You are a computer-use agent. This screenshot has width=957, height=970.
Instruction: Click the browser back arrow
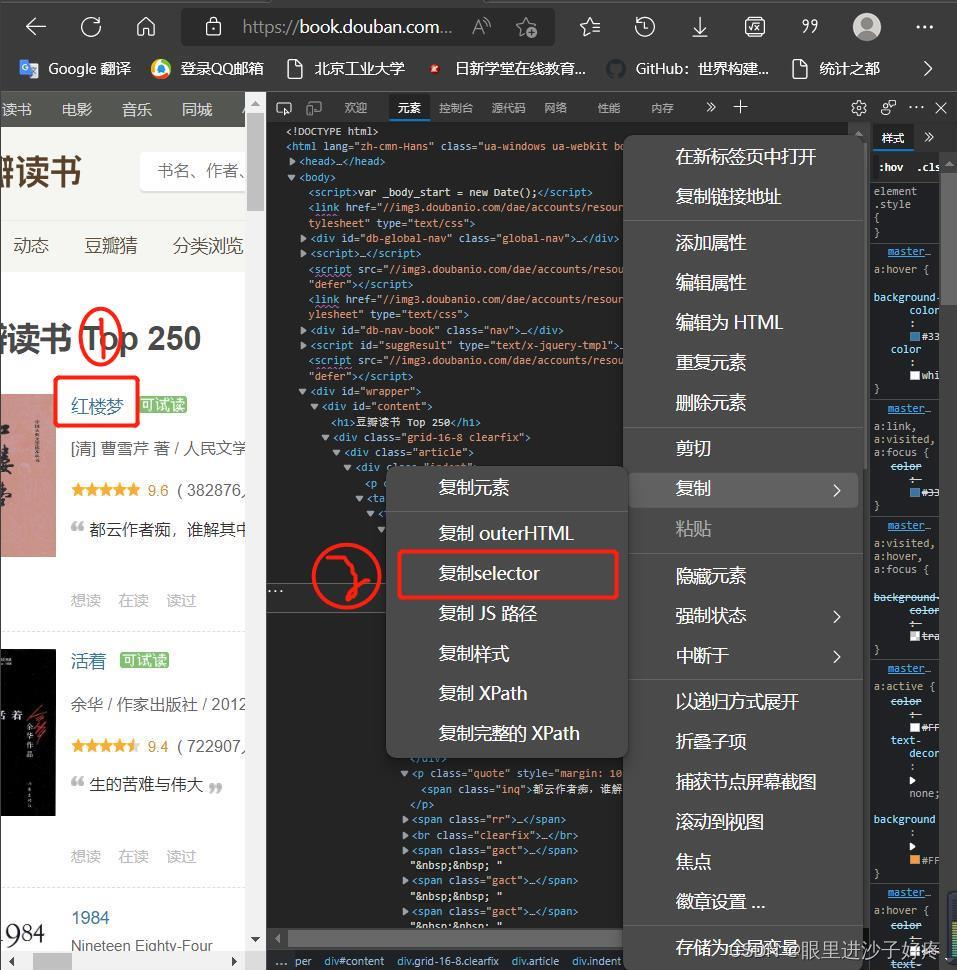coord(36,27)
